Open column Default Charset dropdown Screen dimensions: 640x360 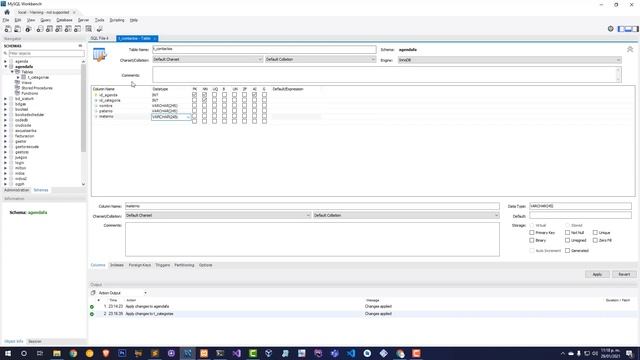click(x=218, y=216)
